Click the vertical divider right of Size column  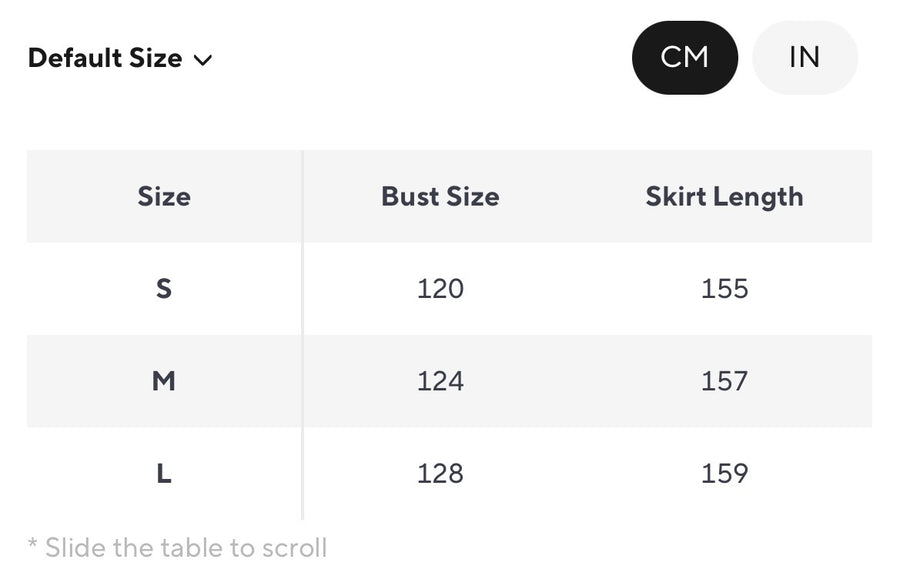click(302, 335)
